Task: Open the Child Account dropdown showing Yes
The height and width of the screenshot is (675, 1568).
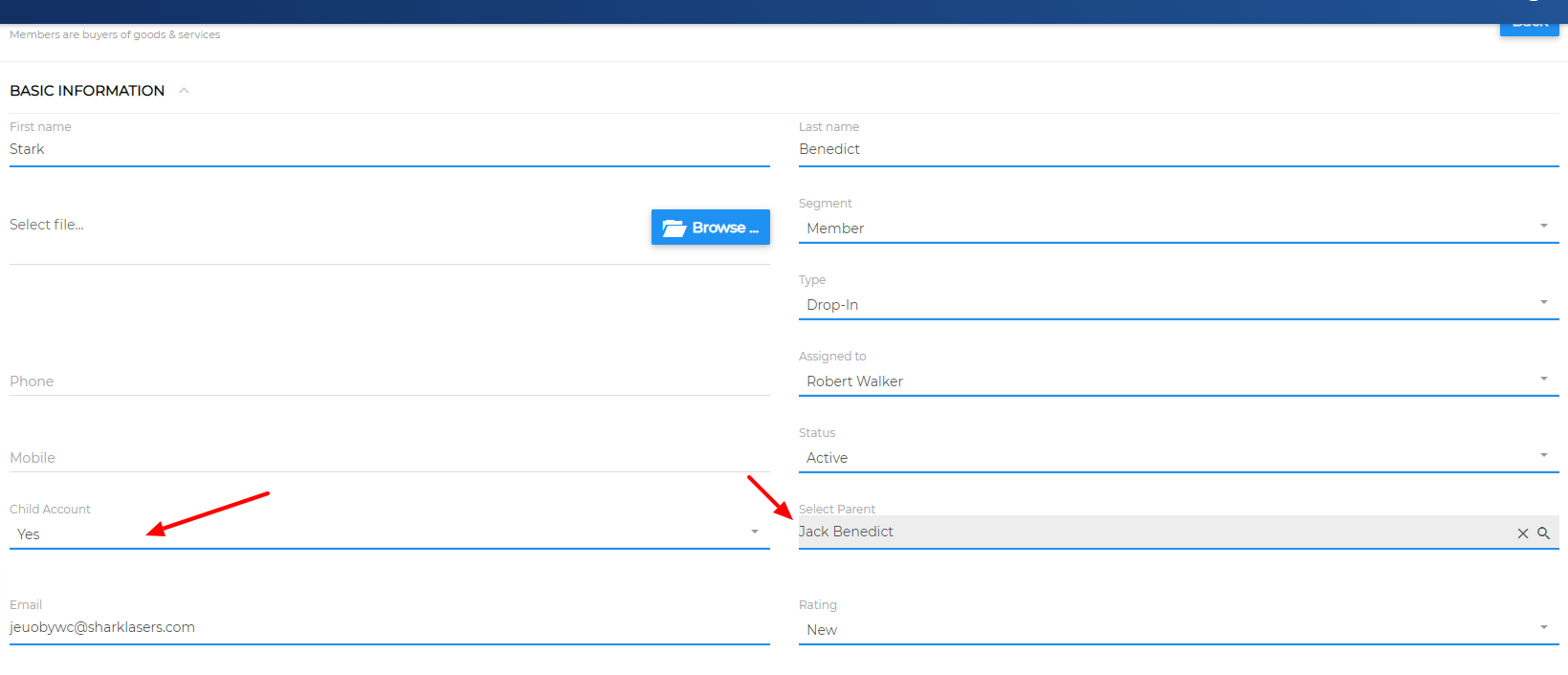Action: 389,533
